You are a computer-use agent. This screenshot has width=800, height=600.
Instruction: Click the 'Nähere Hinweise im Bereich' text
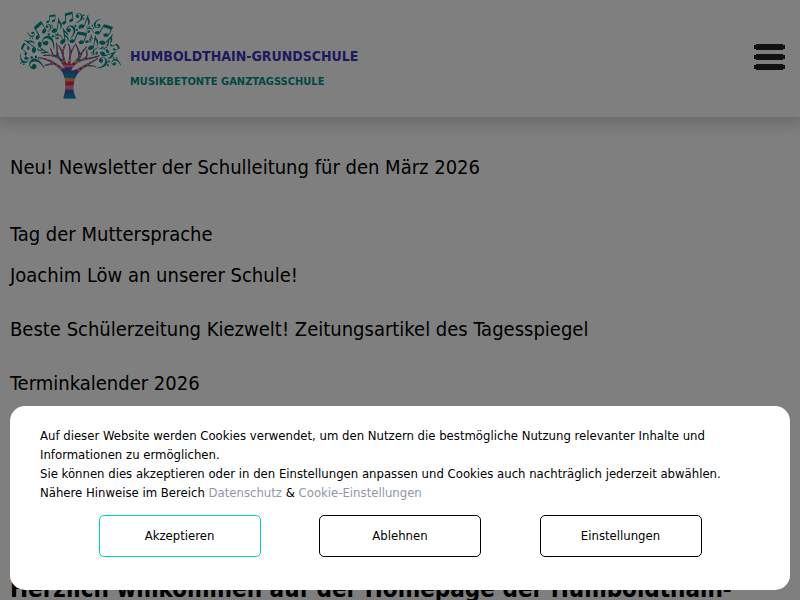coord(123,493)
